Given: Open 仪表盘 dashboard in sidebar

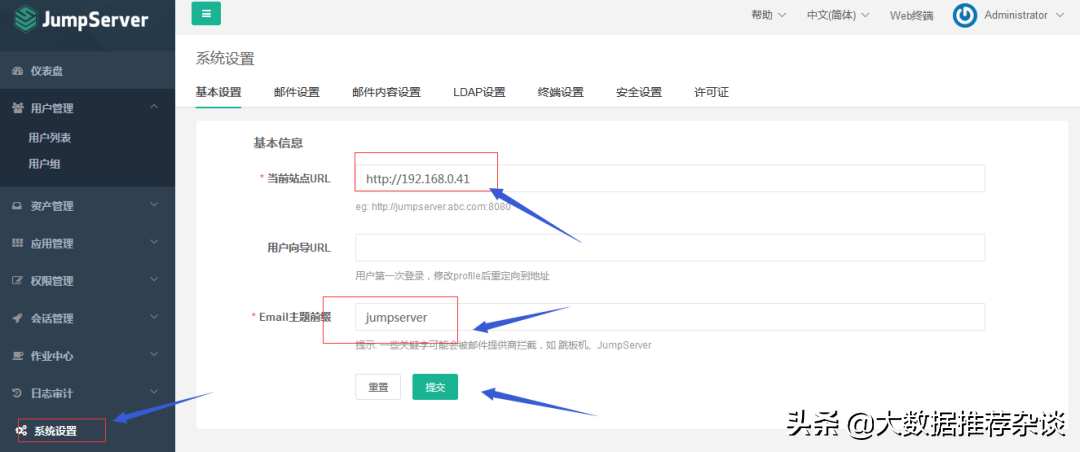Looking at the screenshot, I should 47,71.
